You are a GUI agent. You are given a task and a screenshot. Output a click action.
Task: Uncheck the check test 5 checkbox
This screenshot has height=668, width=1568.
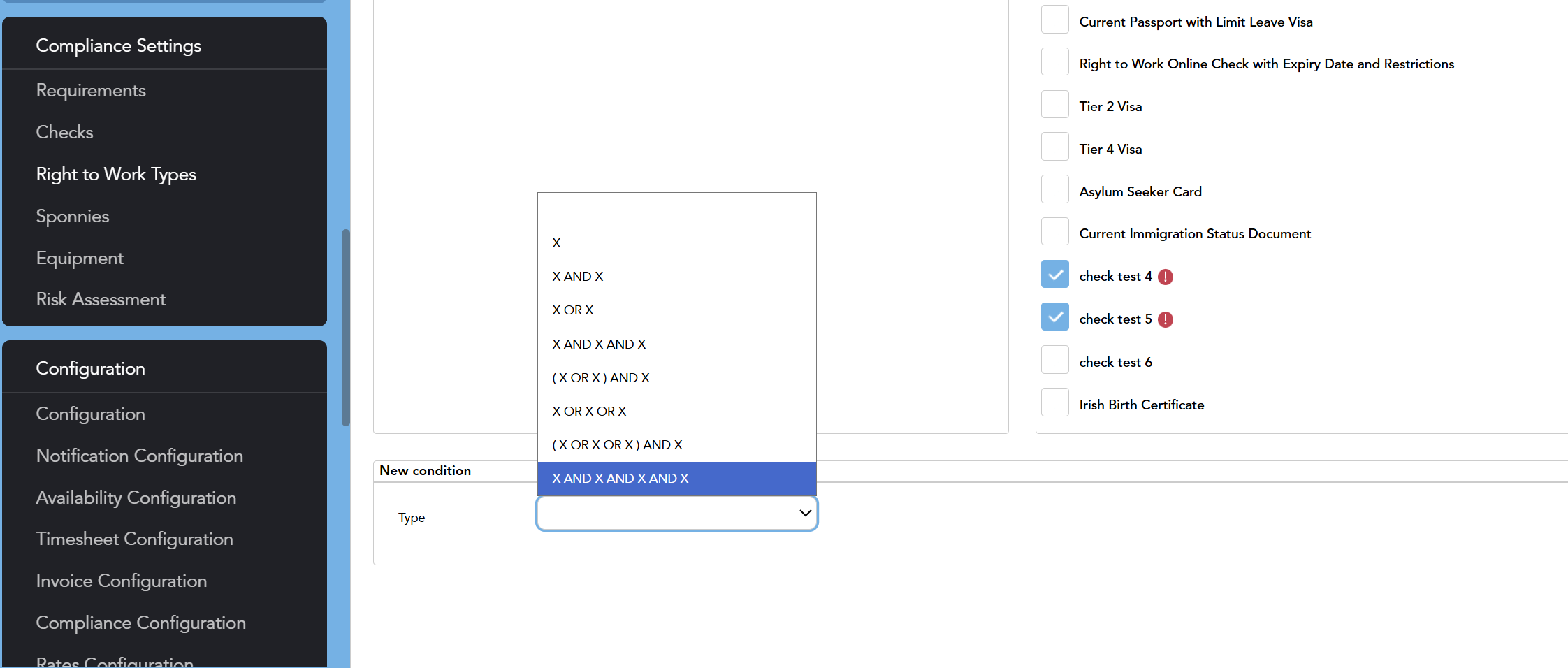1054,317
